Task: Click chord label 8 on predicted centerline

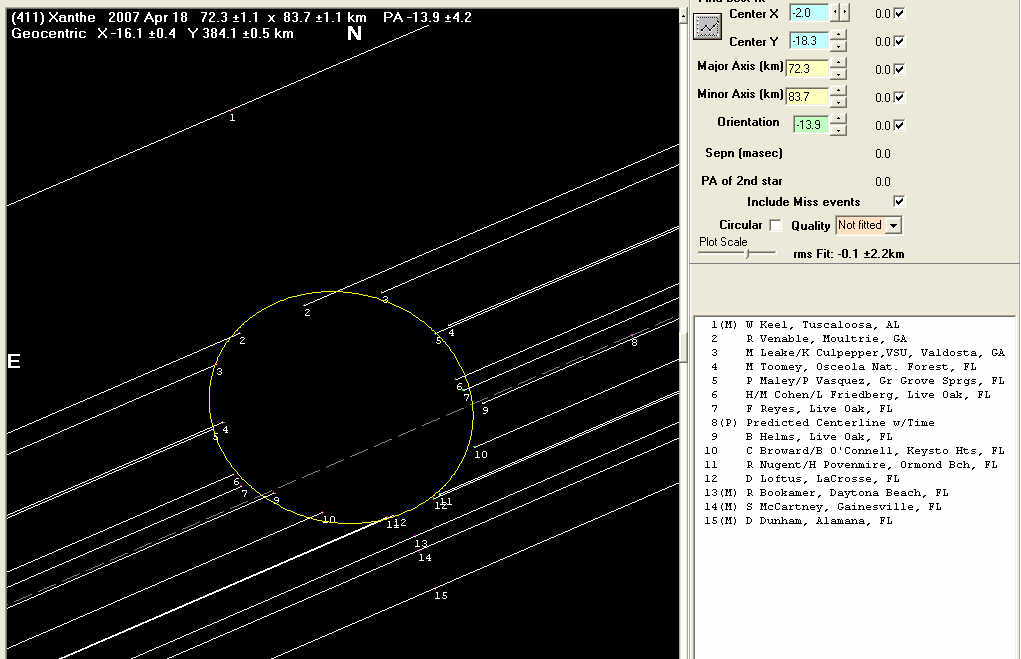Action: click(x=634, y=342)
